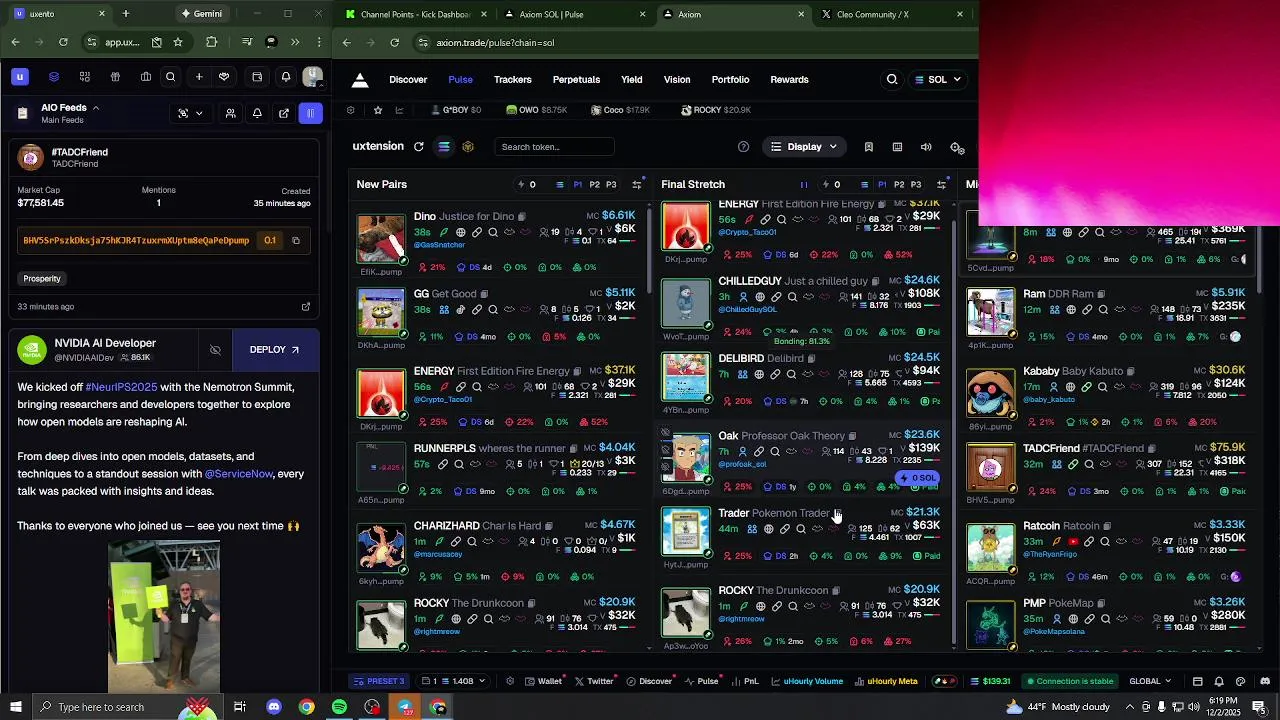
Task: Click the 0.1 quick-buy amount on TADCFriend card
Action: [270, 240]
